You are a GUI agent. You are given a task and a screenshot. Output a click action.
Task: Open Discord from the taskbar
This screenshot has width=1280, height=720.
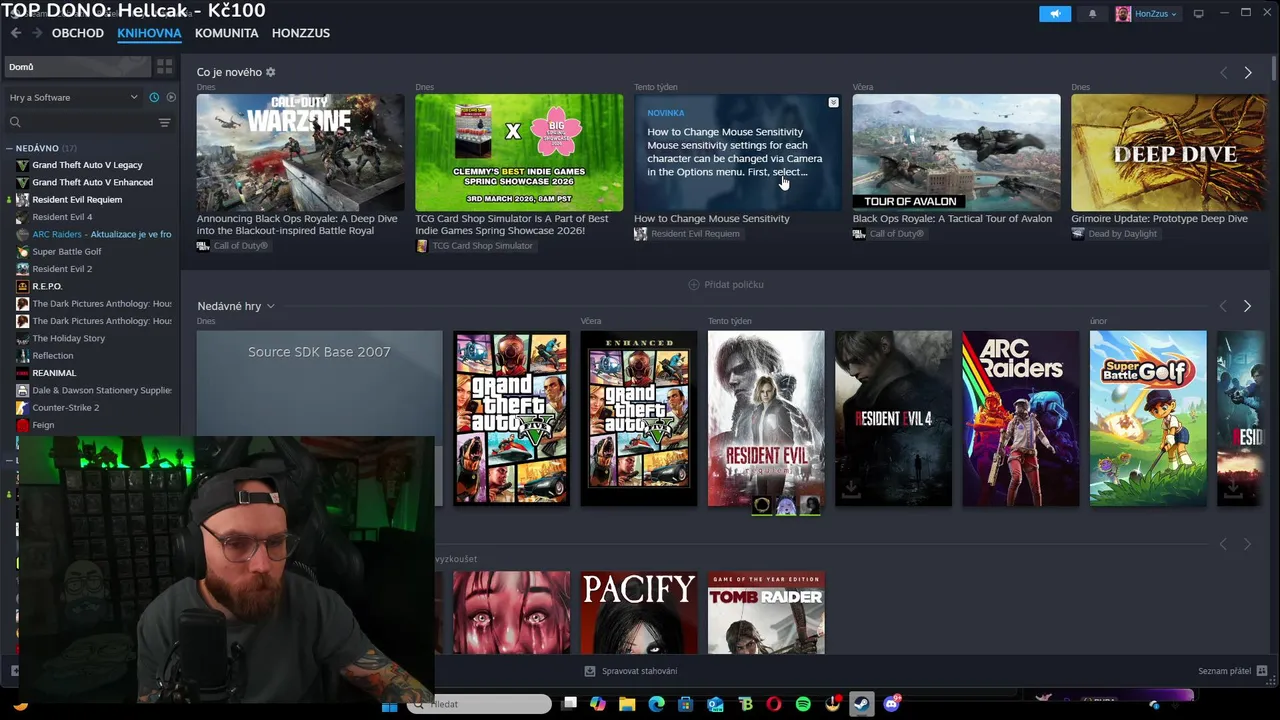[x=891, y=704]
